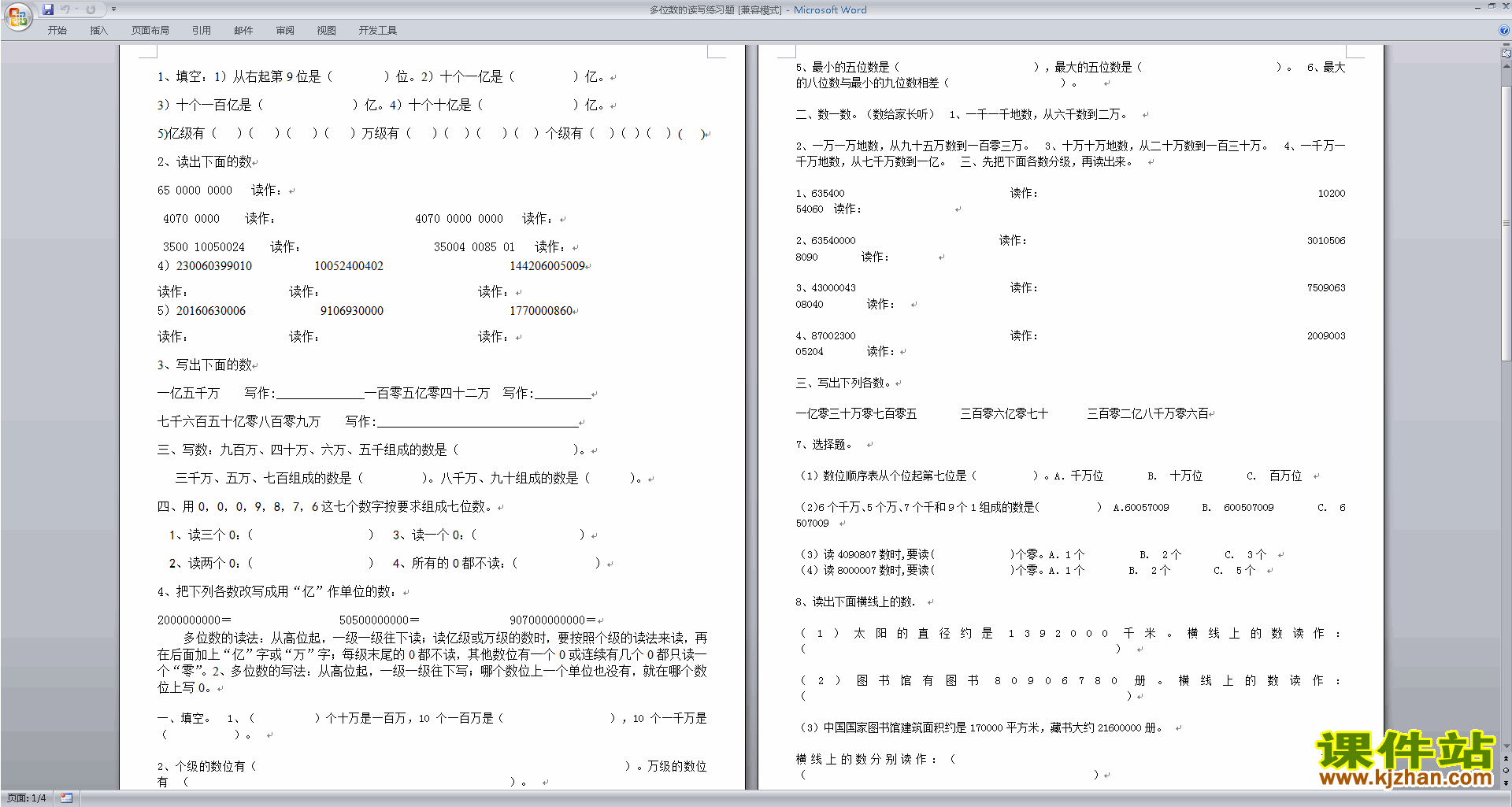Open the 页面布局 ribbon tab
Screen dimensions: 1512x807
[x=150, y=31]
